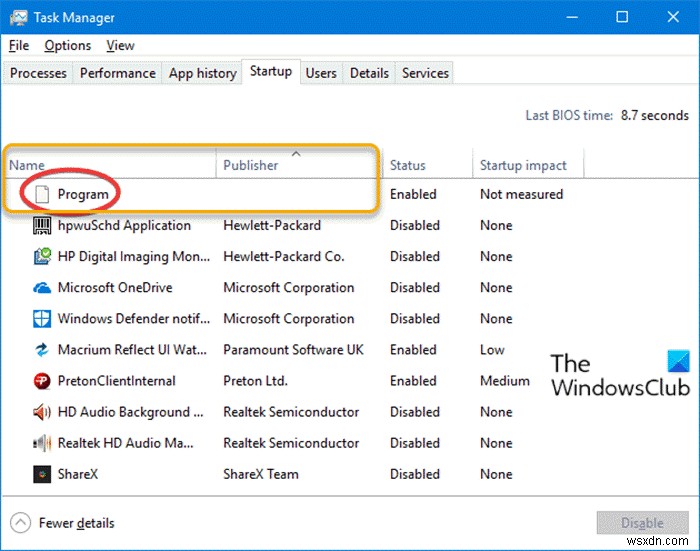Select the Program startup entry name
Image resolution: width=700 pixels, height=551 pixels.
(83, 194)
